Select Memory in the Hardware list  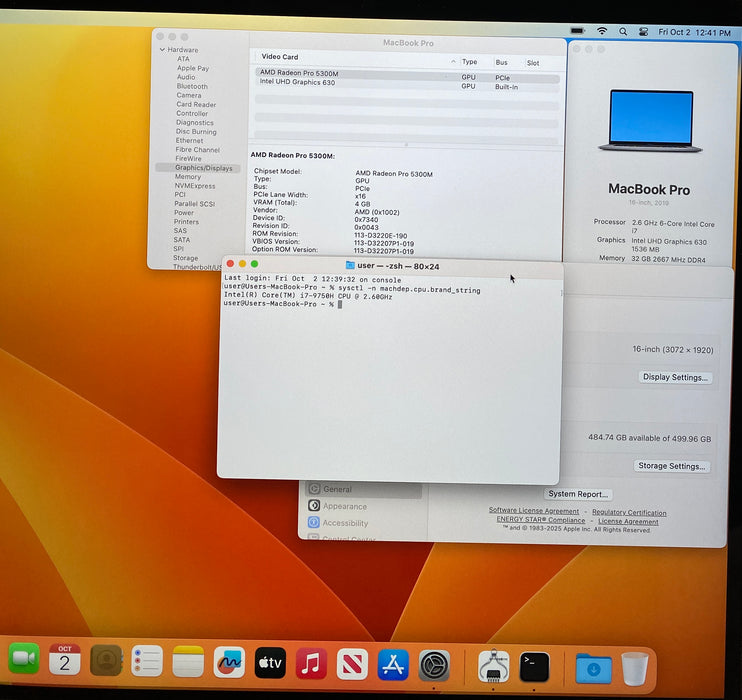point(188,177)
